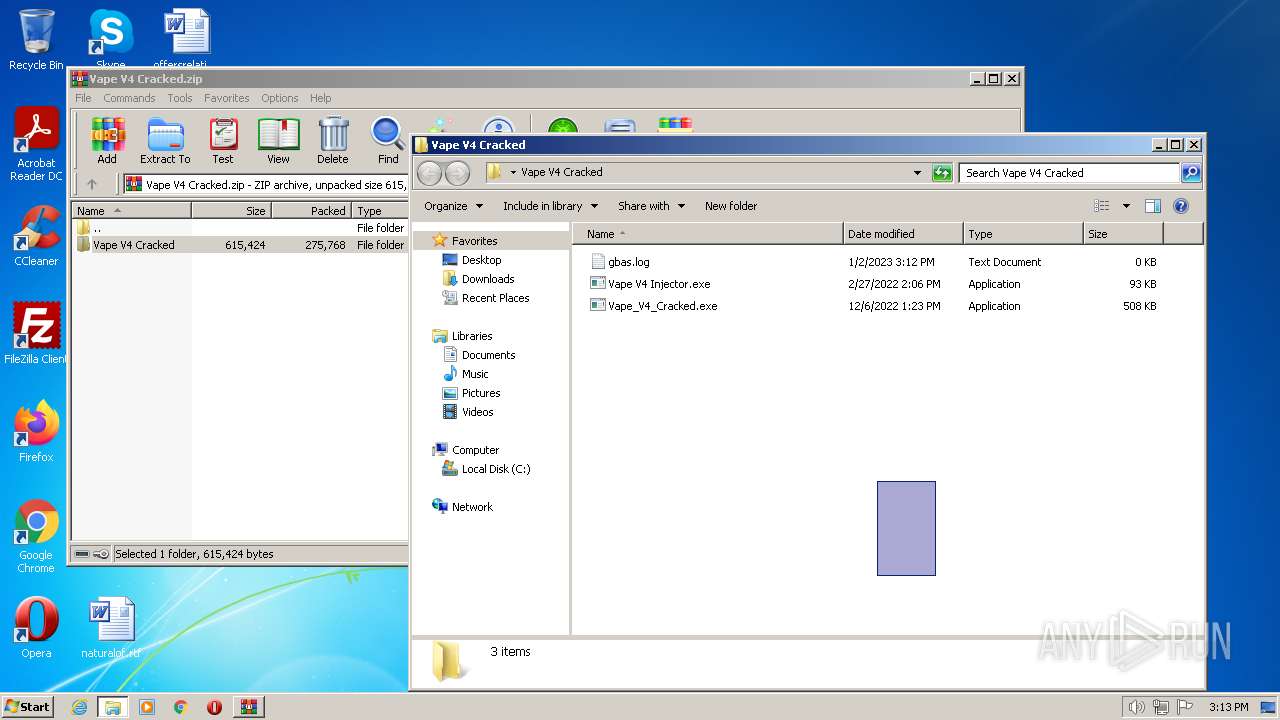Click the Search Vape V4 Cracked field
The height and width of the screenshot is (720, 1280).
[1068, 173]
